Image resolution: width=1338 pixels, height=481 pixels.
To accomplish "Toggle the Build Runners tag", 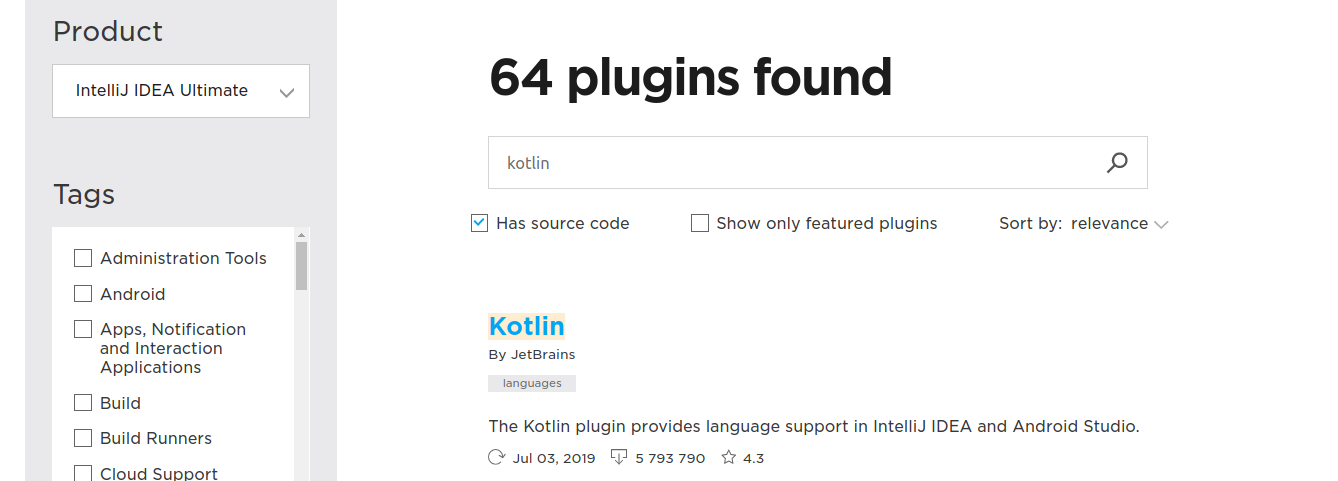I will [83, 438].
